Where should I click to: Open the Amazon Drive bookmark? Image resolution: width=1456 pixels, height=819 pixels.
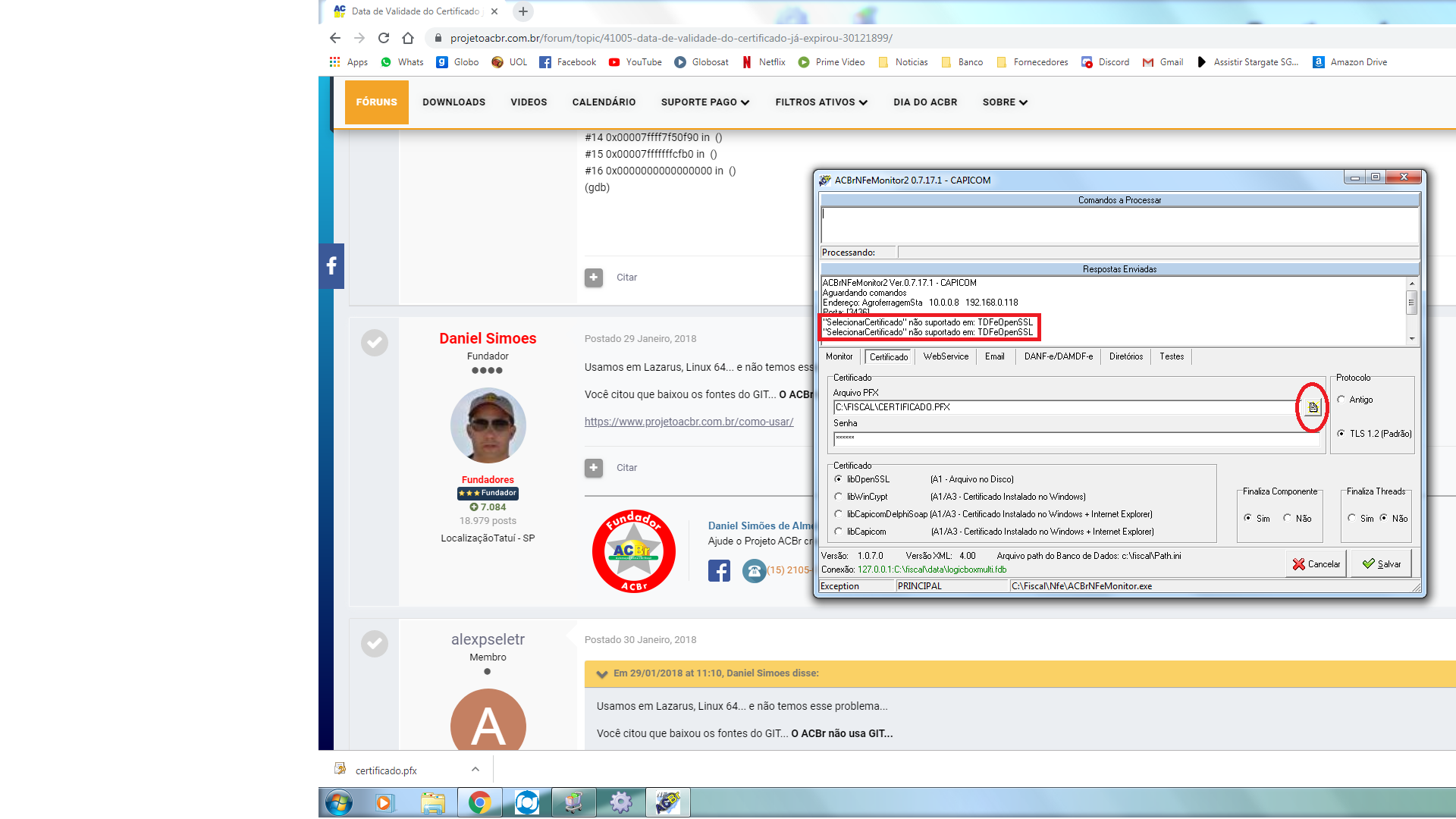[x=1351, y=62]
